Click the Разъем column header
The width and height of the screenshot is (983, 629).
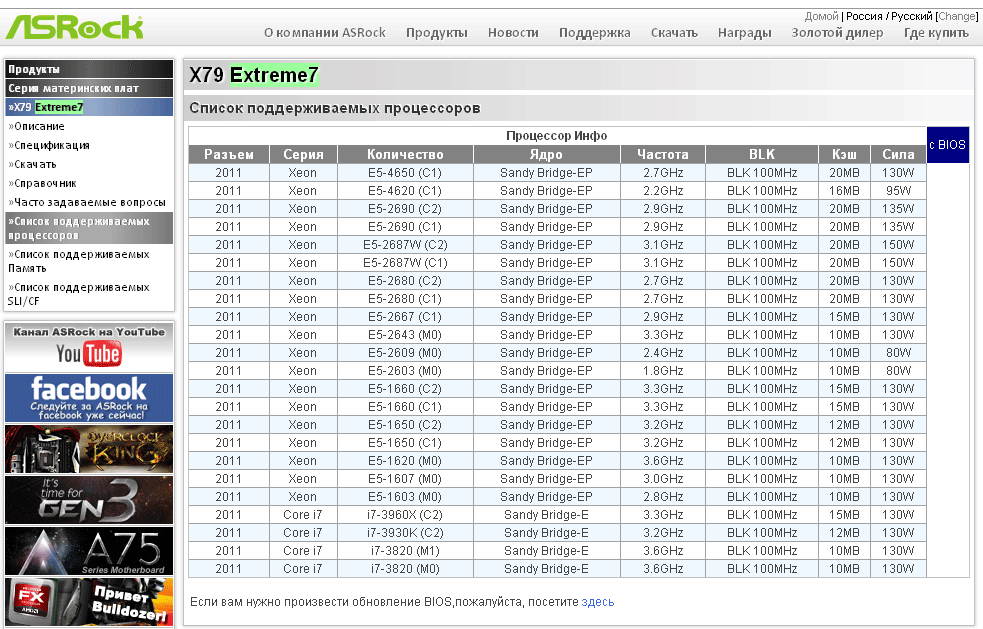tap(229, 154)
